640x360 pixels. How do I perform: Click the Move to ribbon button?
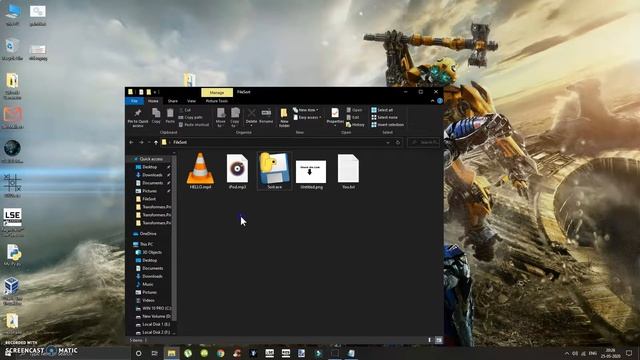click(221, 118)
